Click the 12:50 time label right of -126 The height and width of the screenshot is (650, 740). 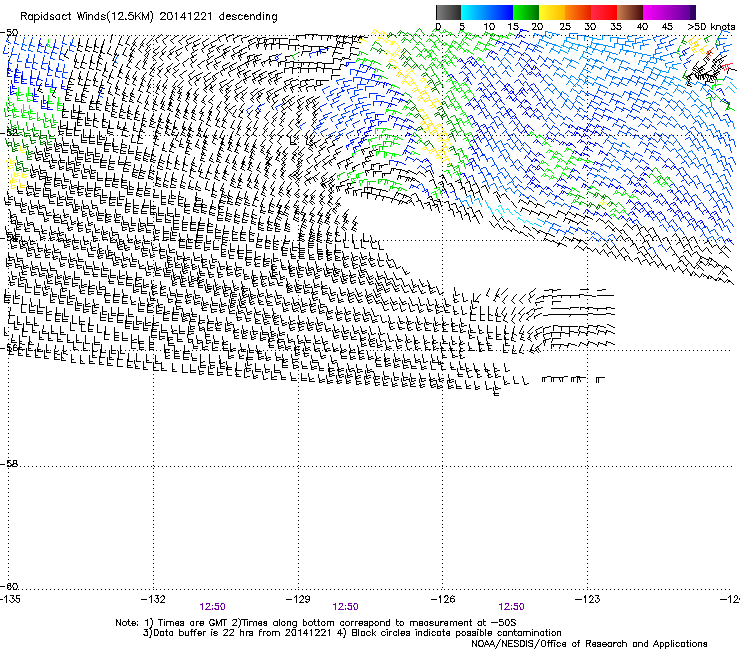[512, 607]
